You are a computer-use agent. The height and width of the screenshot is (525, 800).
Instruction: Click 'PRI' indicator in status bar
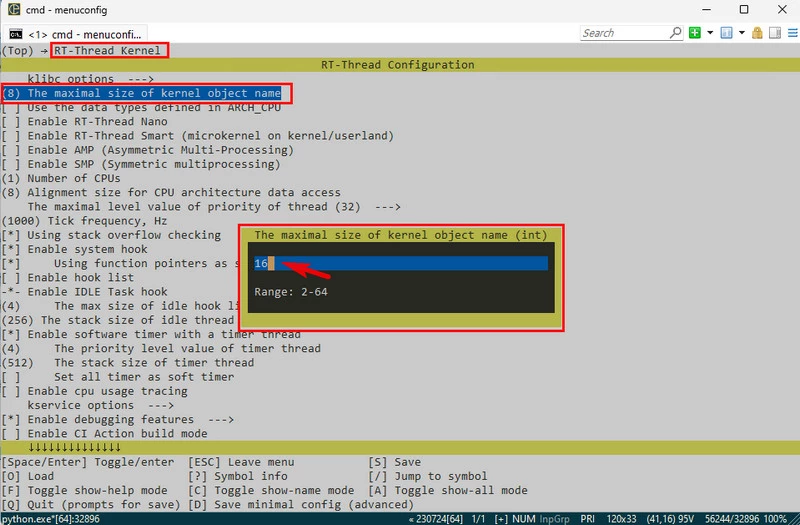click(x=588, y=519)
